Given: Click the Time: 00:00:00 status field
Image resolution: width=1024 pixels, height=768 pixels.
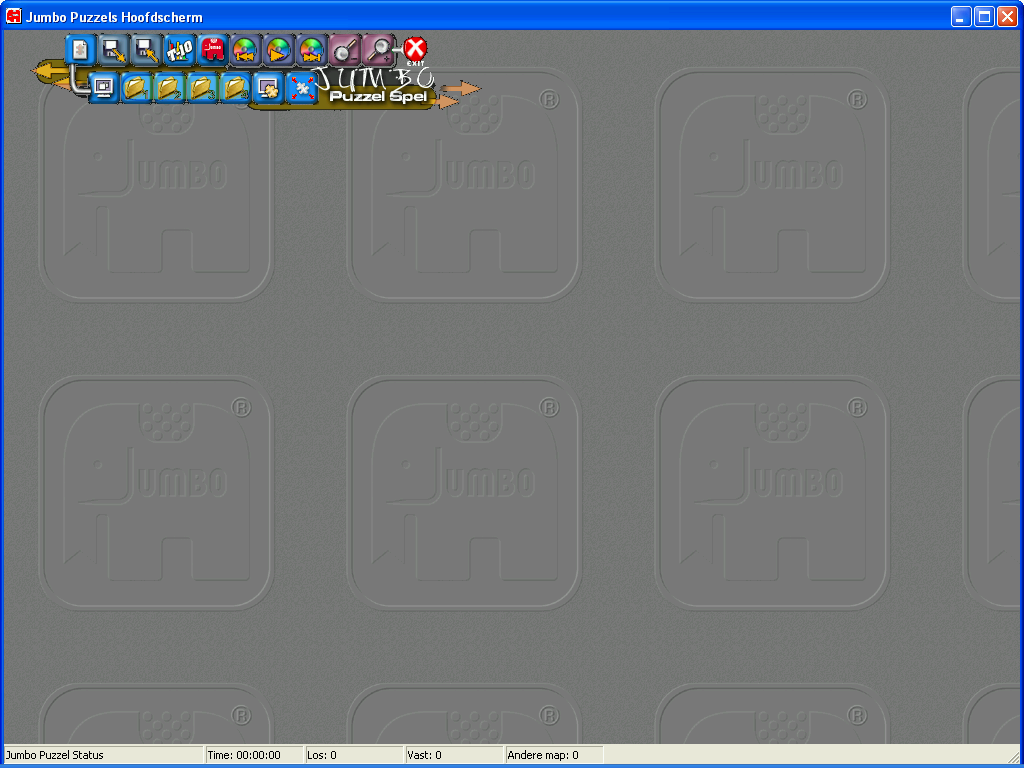Looking at the screenshot, I should [x=254, y=755].
